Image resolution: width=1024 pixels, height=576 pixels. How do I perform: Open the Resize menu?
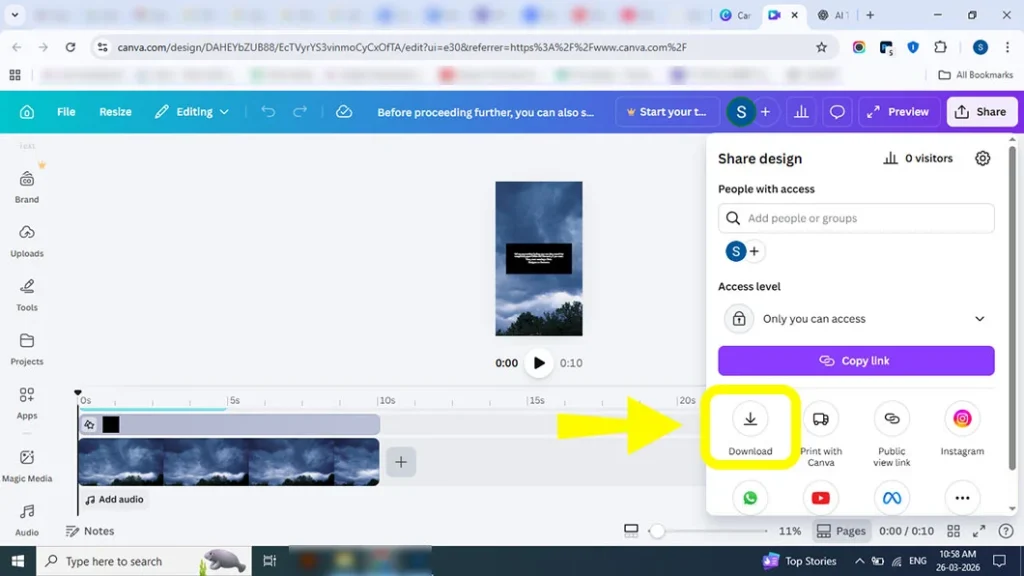pyautogui.click(x=115, y=111)
